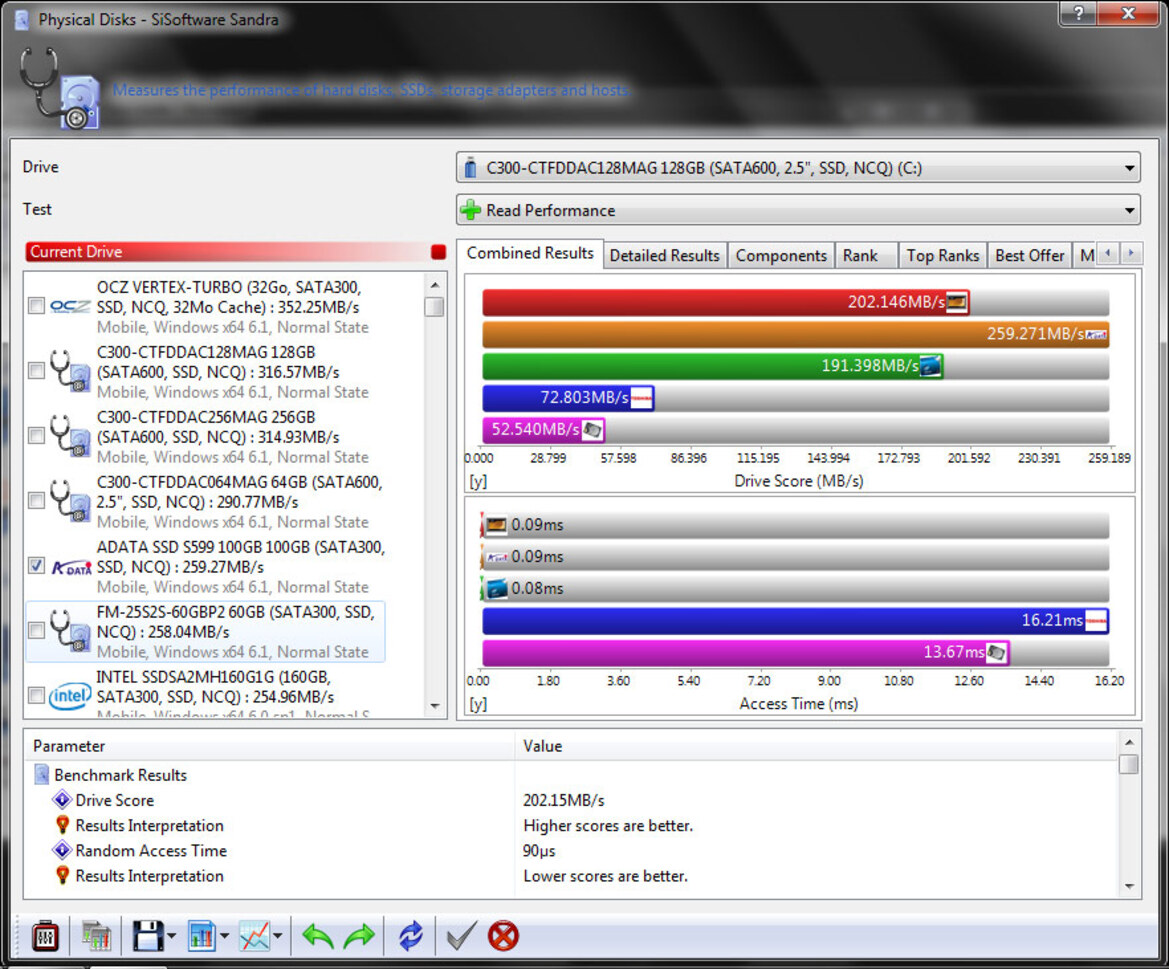1169x969 pixels.
Task: Click the Drive Score diamond icon
Action: (62, 800)
